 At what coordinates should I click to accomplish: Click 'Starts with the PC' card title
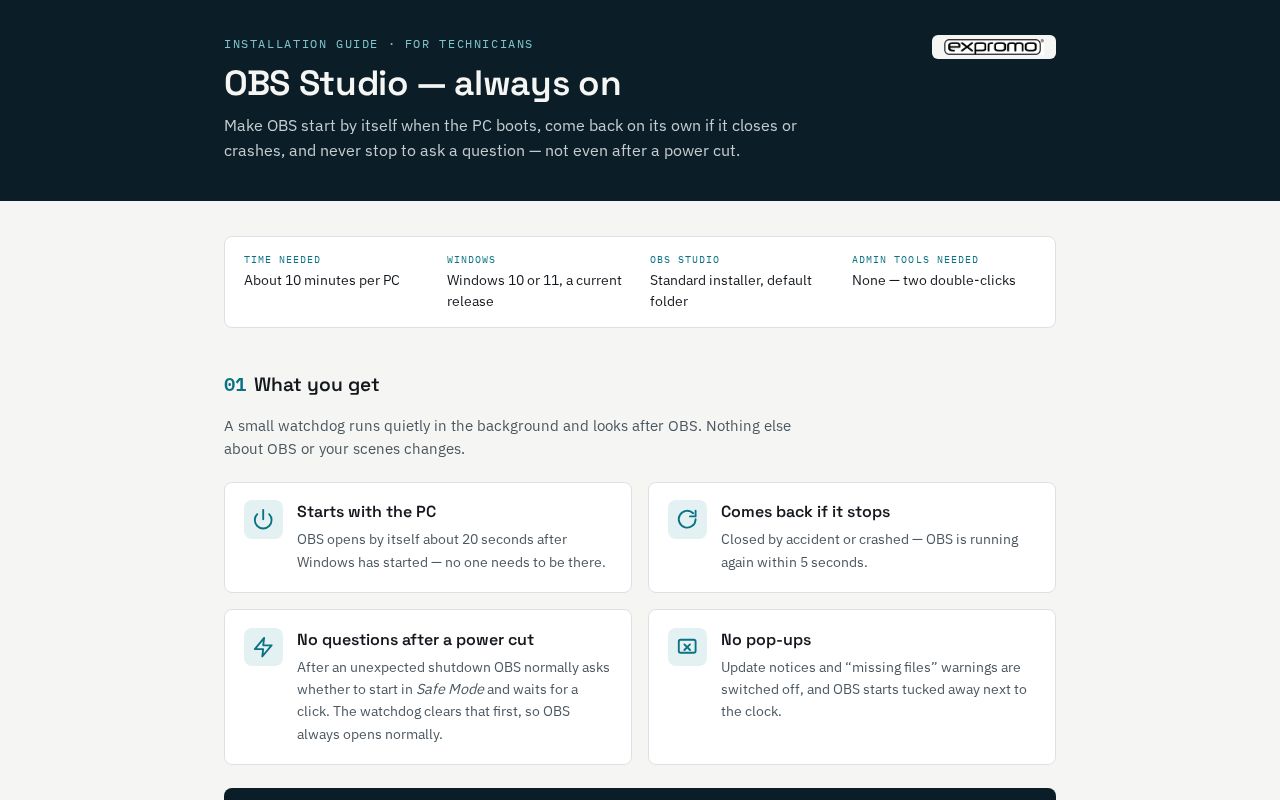366,511
